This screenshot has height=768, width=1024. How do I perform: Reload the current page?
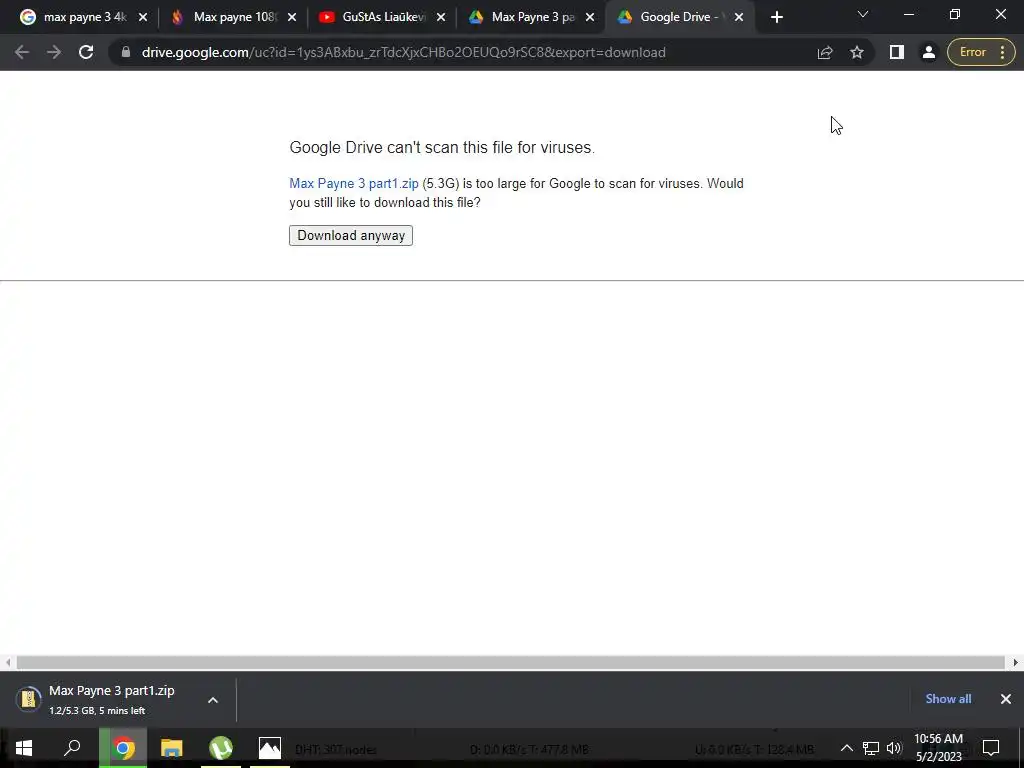tap(86, 52)
